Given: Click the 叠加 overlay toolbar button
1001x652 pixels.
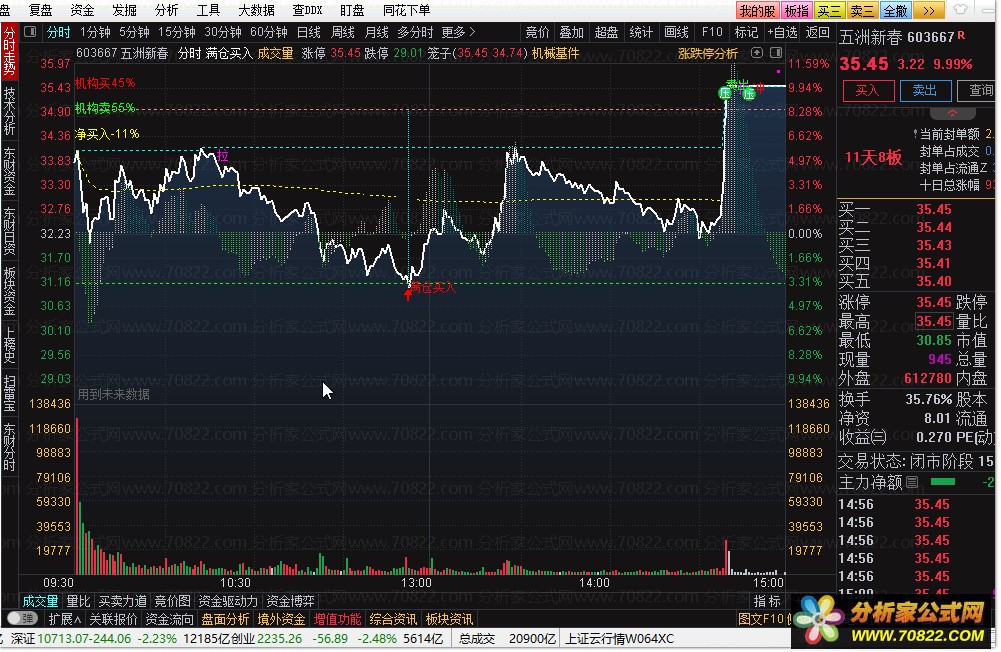Looking at the screenshot, I should [x=571, y=32].
